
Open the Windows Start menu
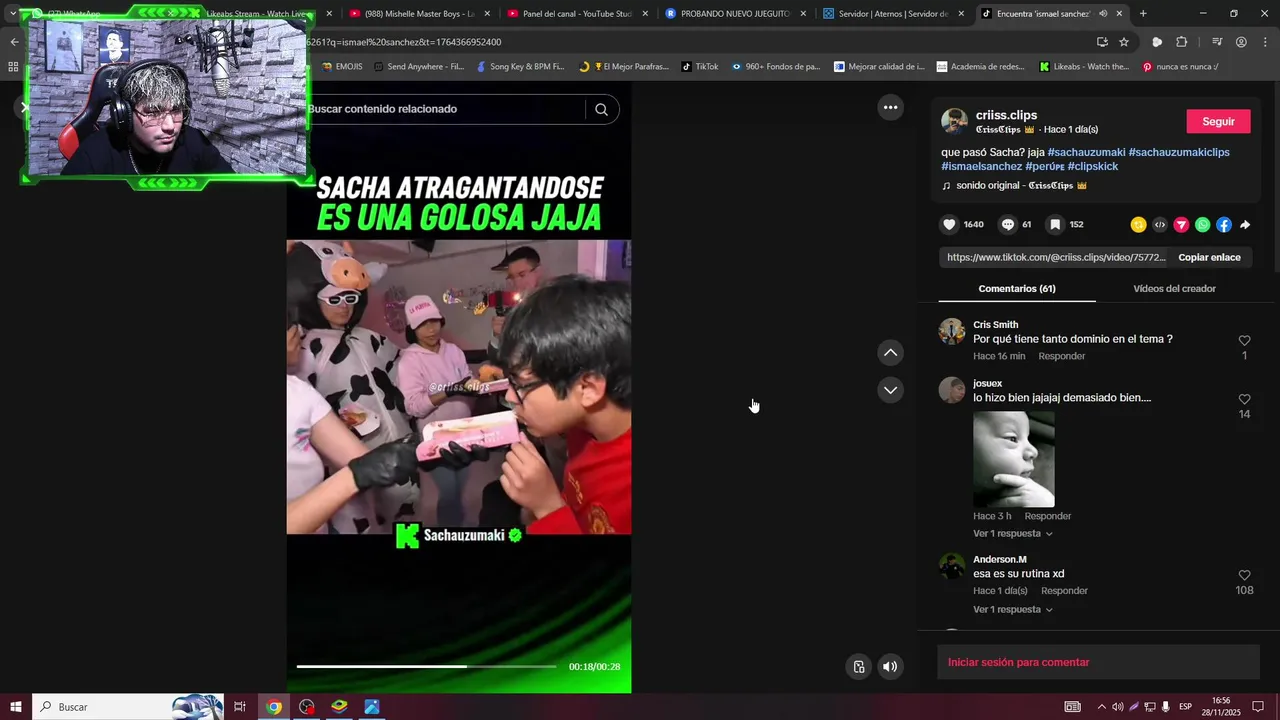pos(15,707)
